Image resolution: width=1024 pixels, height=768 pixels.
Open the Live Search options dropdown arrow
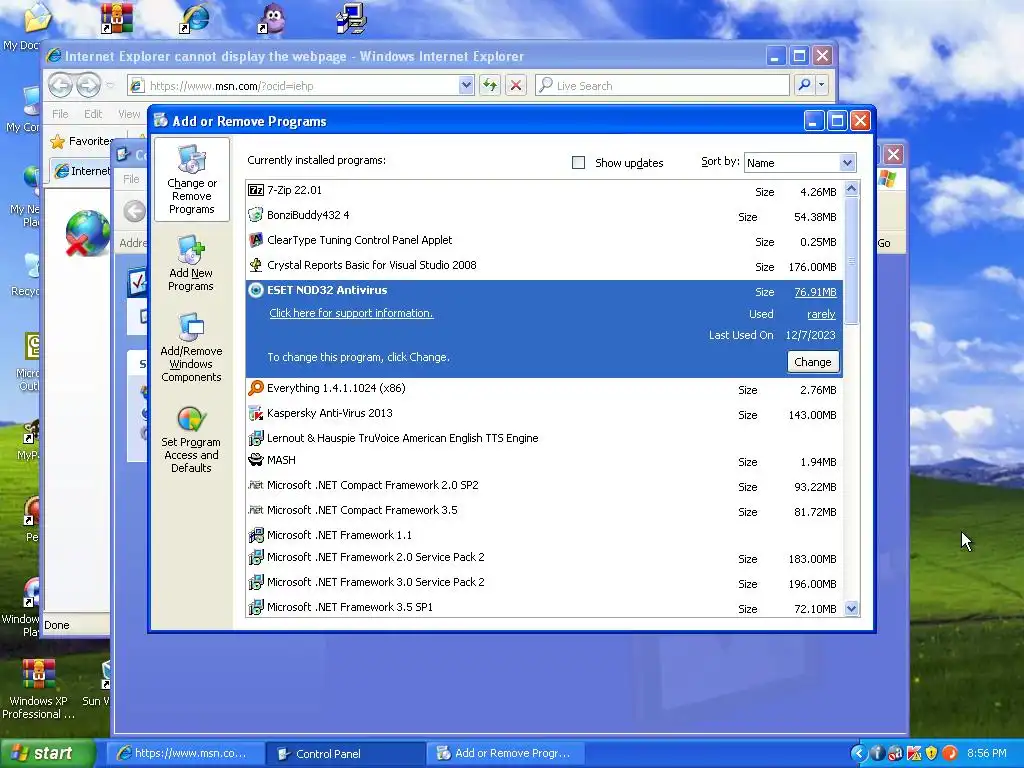tap(822, 85)
